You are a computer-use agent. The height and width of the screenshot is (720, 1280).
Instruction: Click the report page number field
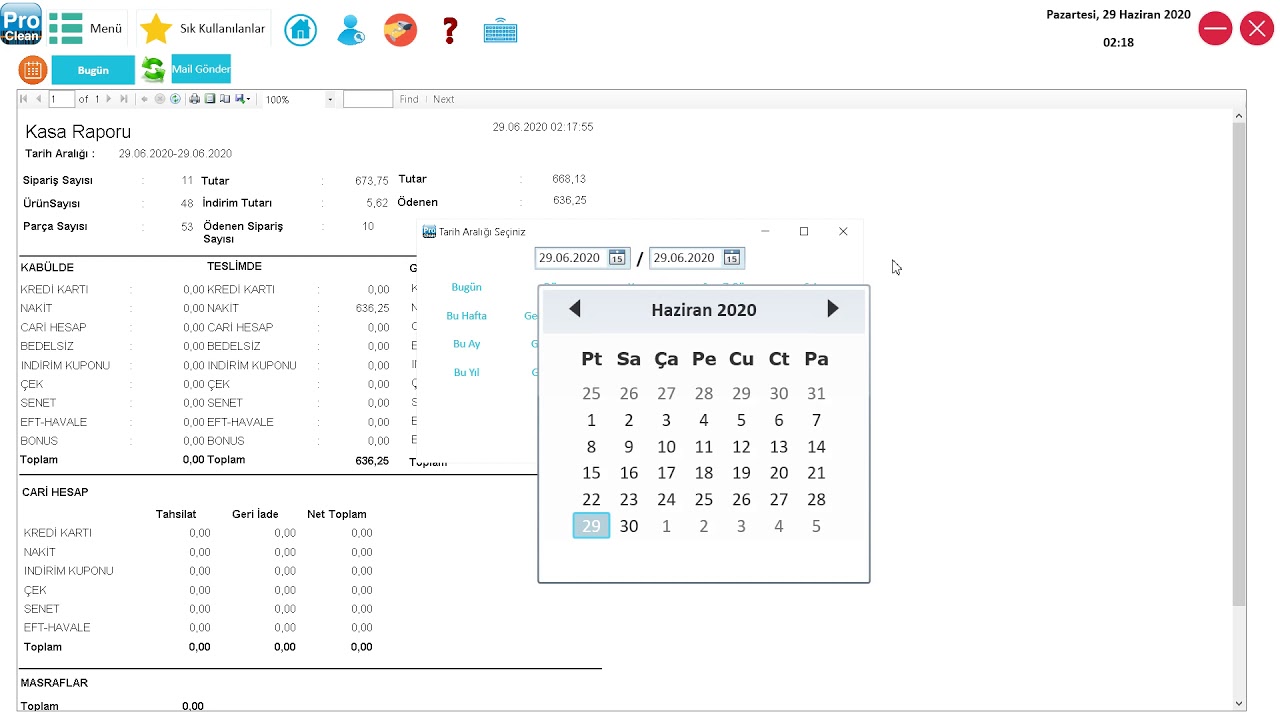tap(62, 99)
